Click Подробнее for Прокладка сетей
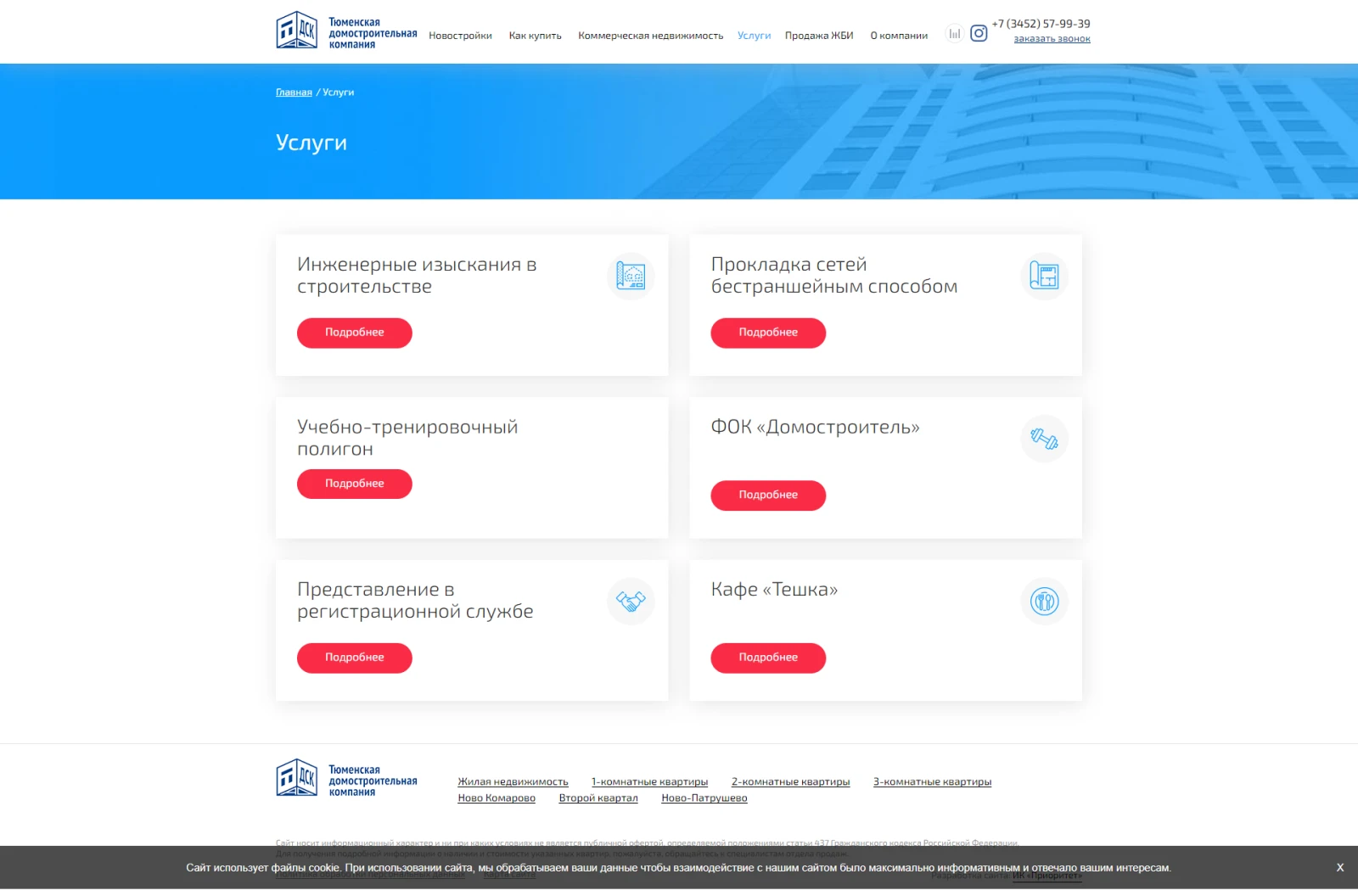Viewport: 1358px width, 896px height. 768,333
